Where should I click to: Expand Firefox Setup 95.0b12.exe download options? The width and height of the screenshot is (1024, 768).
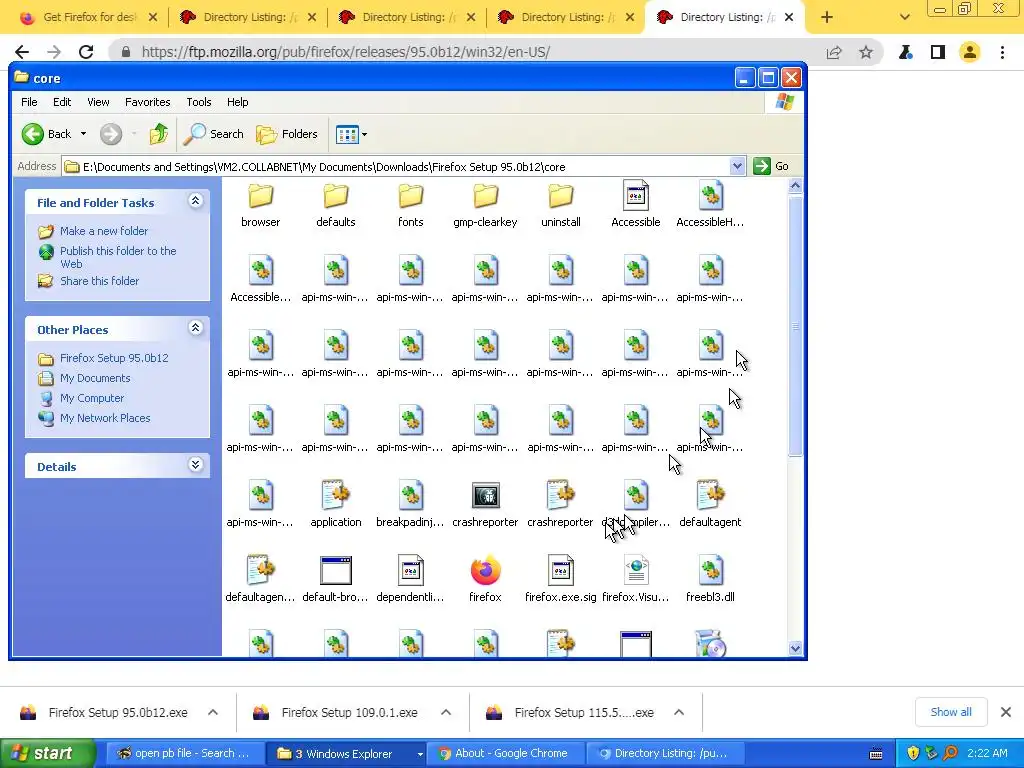(213, 712)
